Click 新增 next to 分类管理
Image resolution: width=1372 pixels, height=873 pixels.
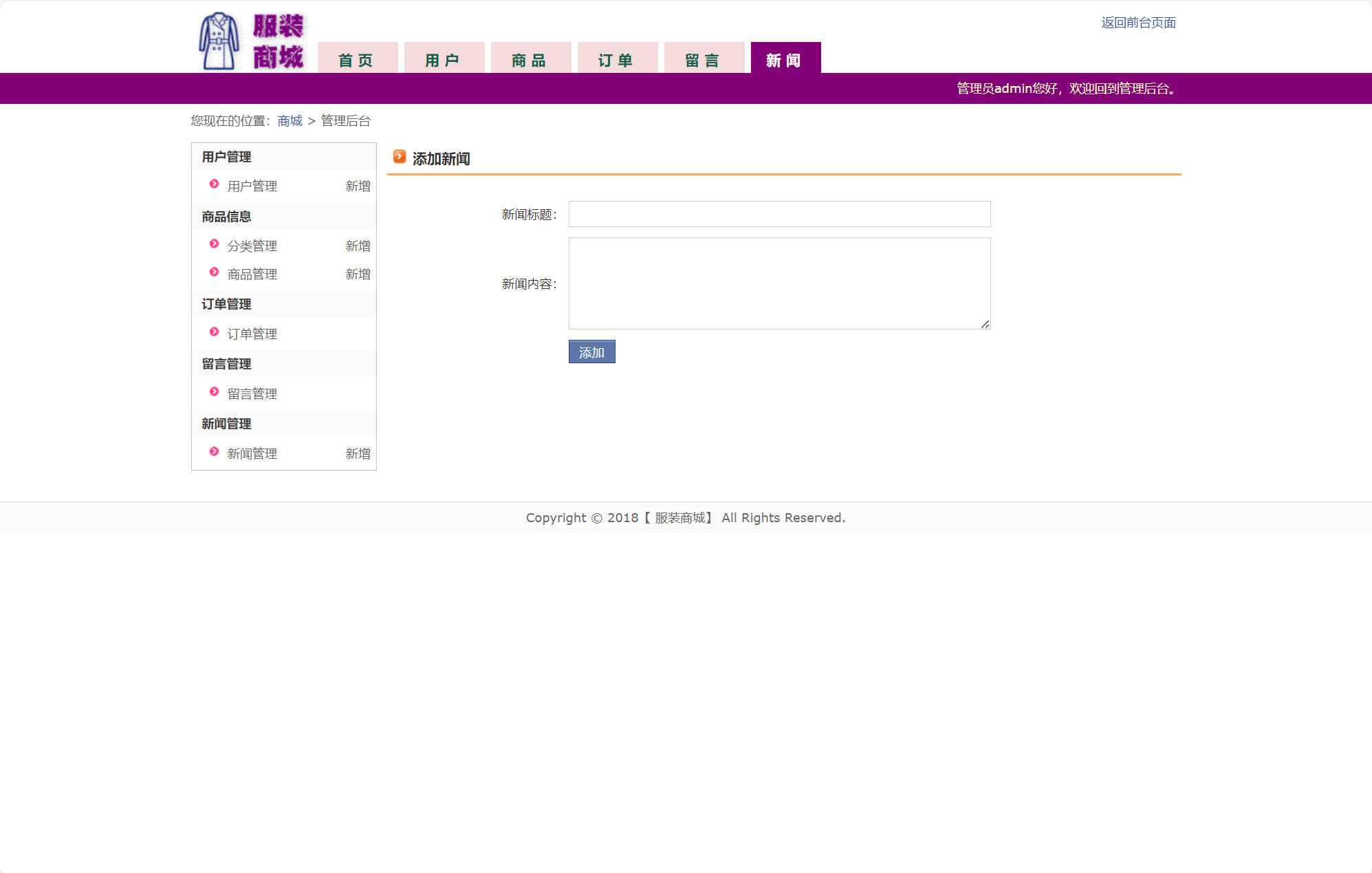[358, 246]
